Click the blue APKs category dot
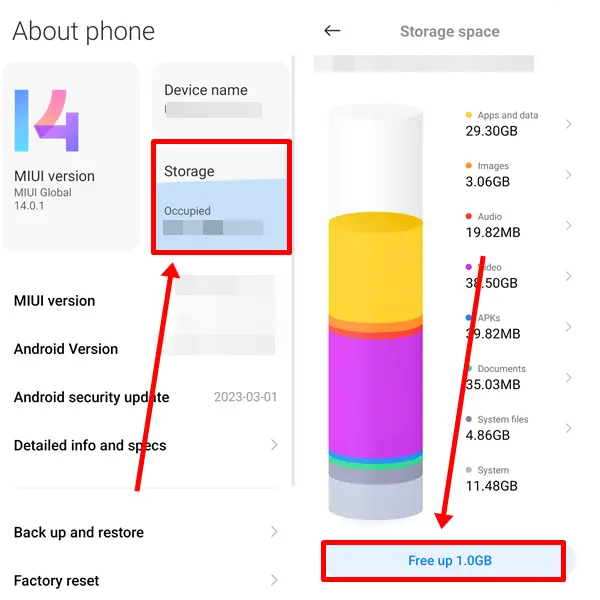This screenshot has height=600, width=600. (x=469, y=318)
